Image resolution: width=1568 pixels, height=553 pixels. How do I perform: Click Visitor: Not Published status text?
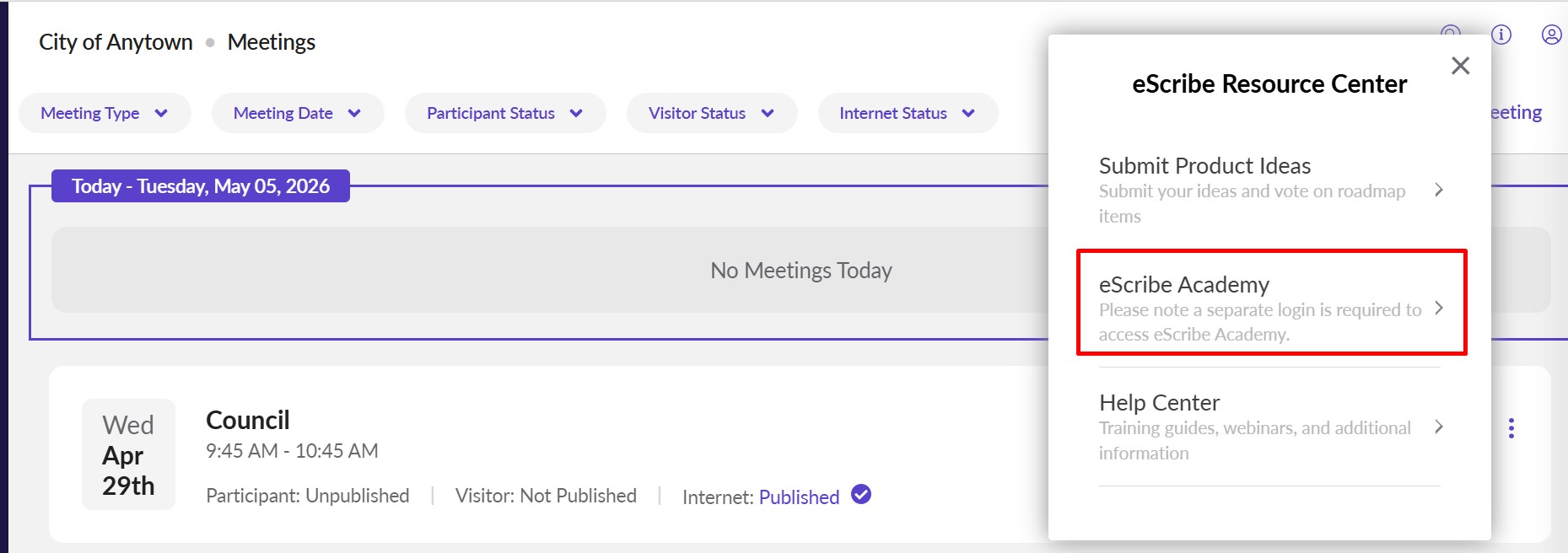pyautogui.click(x=546, y=496)
